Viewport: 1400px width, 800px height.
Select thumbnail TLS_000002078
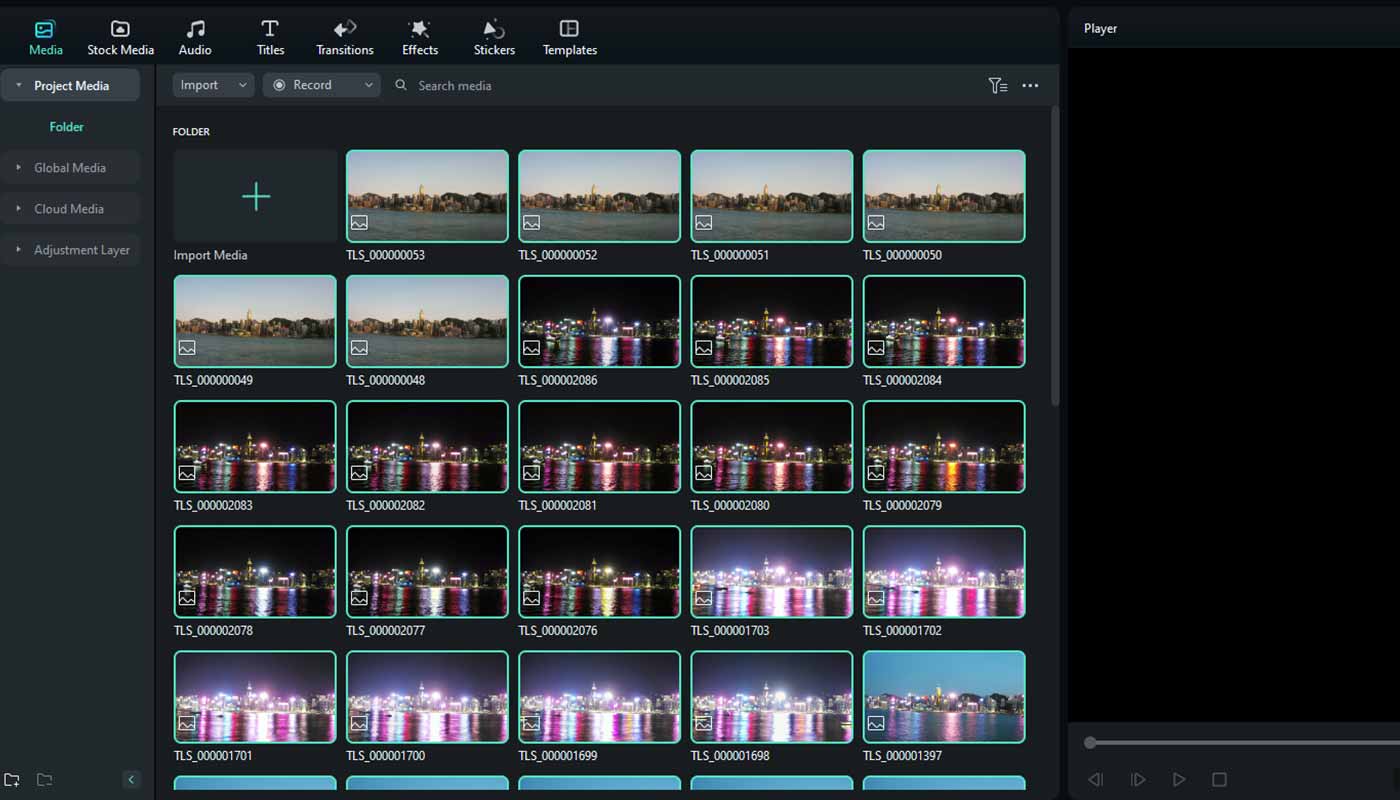pyautogui.click(x=255, y=571)
